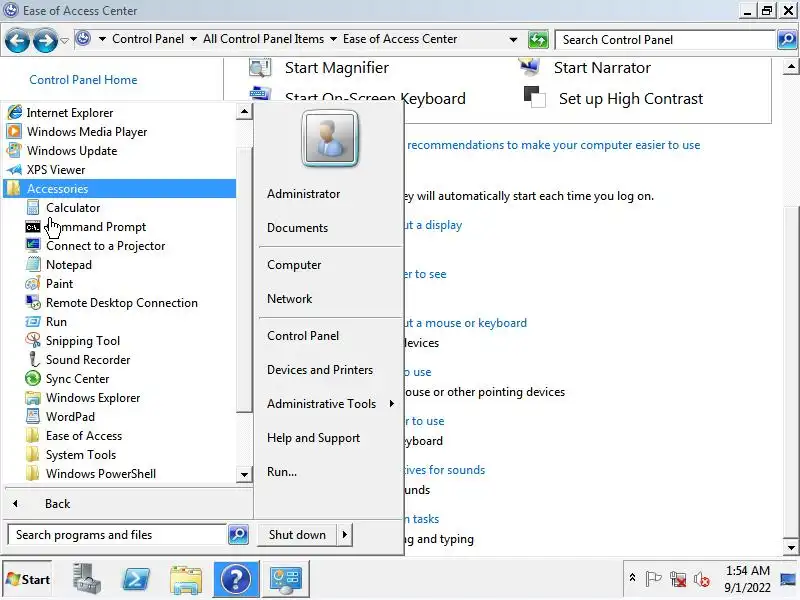
Task: Click Control Panel Home link
Action: [x=83, y=80]
